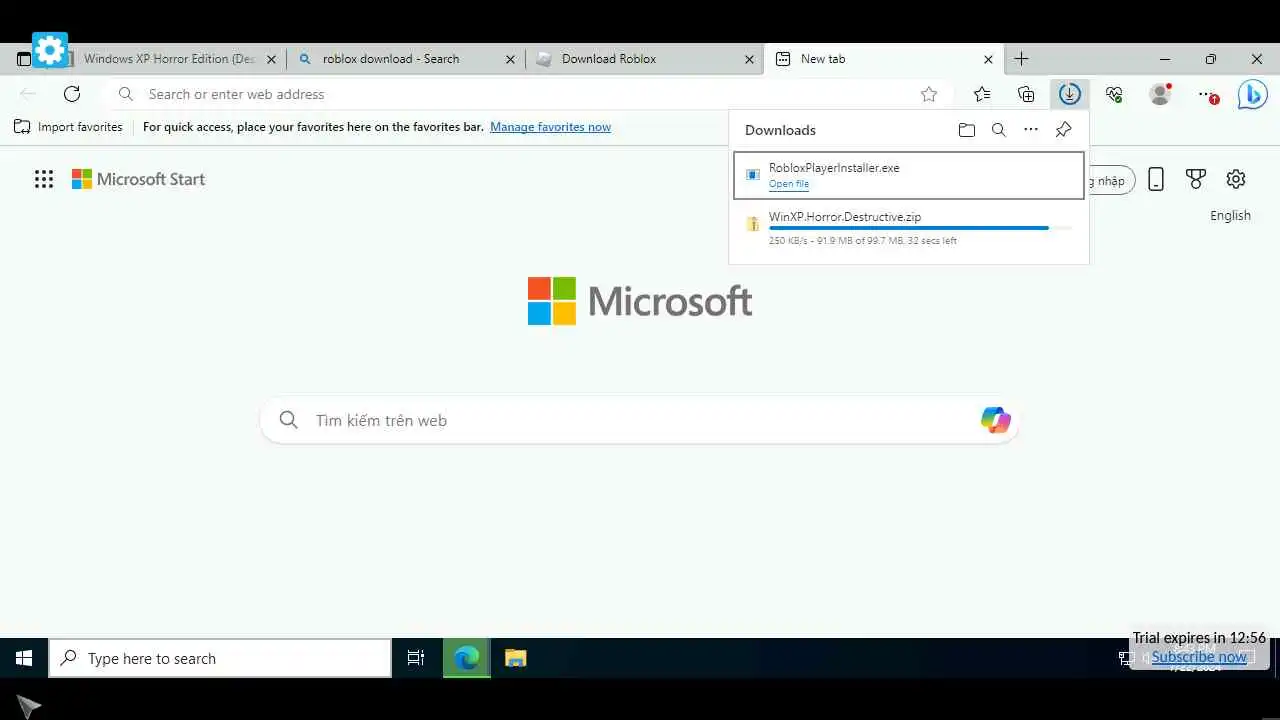Screen dimensions: 1280x720
Task: Pin the Downloads panel
Action: point(1063,130)
